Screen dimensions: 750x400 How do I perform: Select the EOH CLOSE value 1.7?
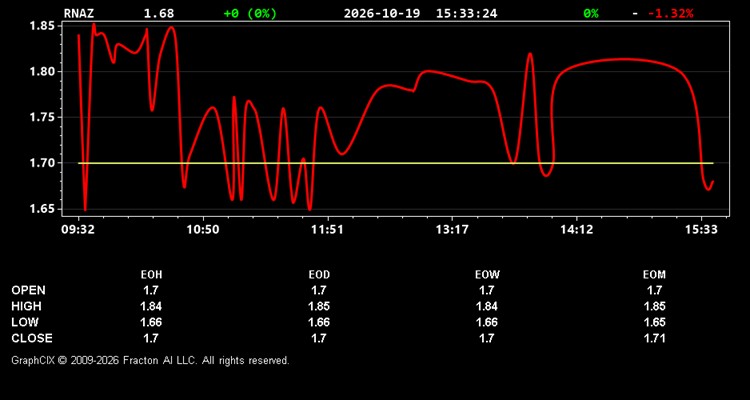(150, 338)
